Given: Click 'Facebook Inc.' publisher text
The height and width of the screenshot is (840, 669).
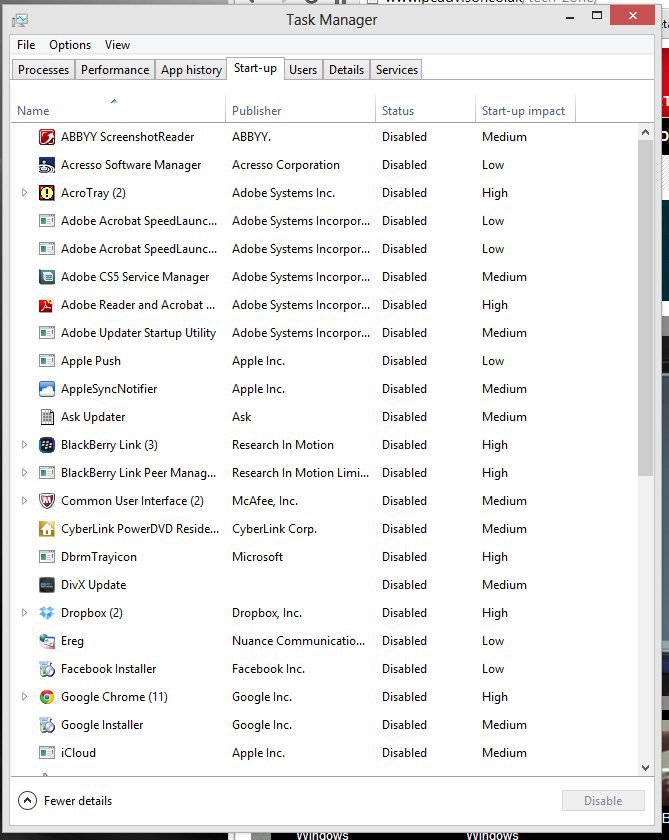Looking at the screenshot, I should (268, 669).
